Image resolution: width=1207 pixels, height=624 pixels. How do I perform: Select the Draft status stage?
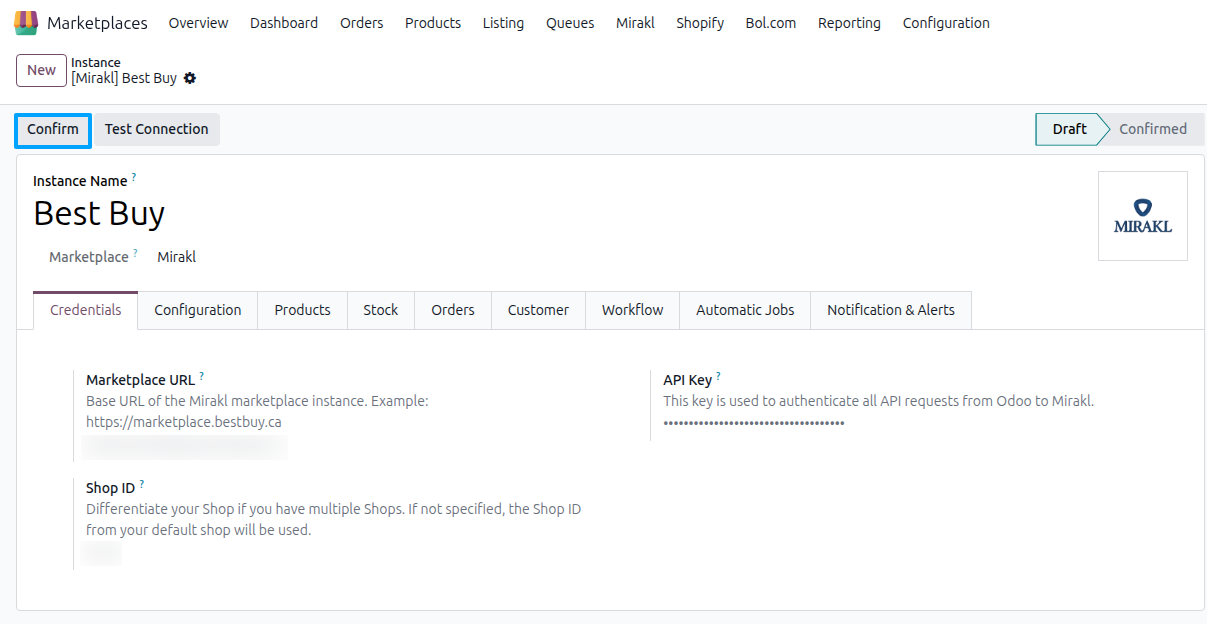point(1068,129)
